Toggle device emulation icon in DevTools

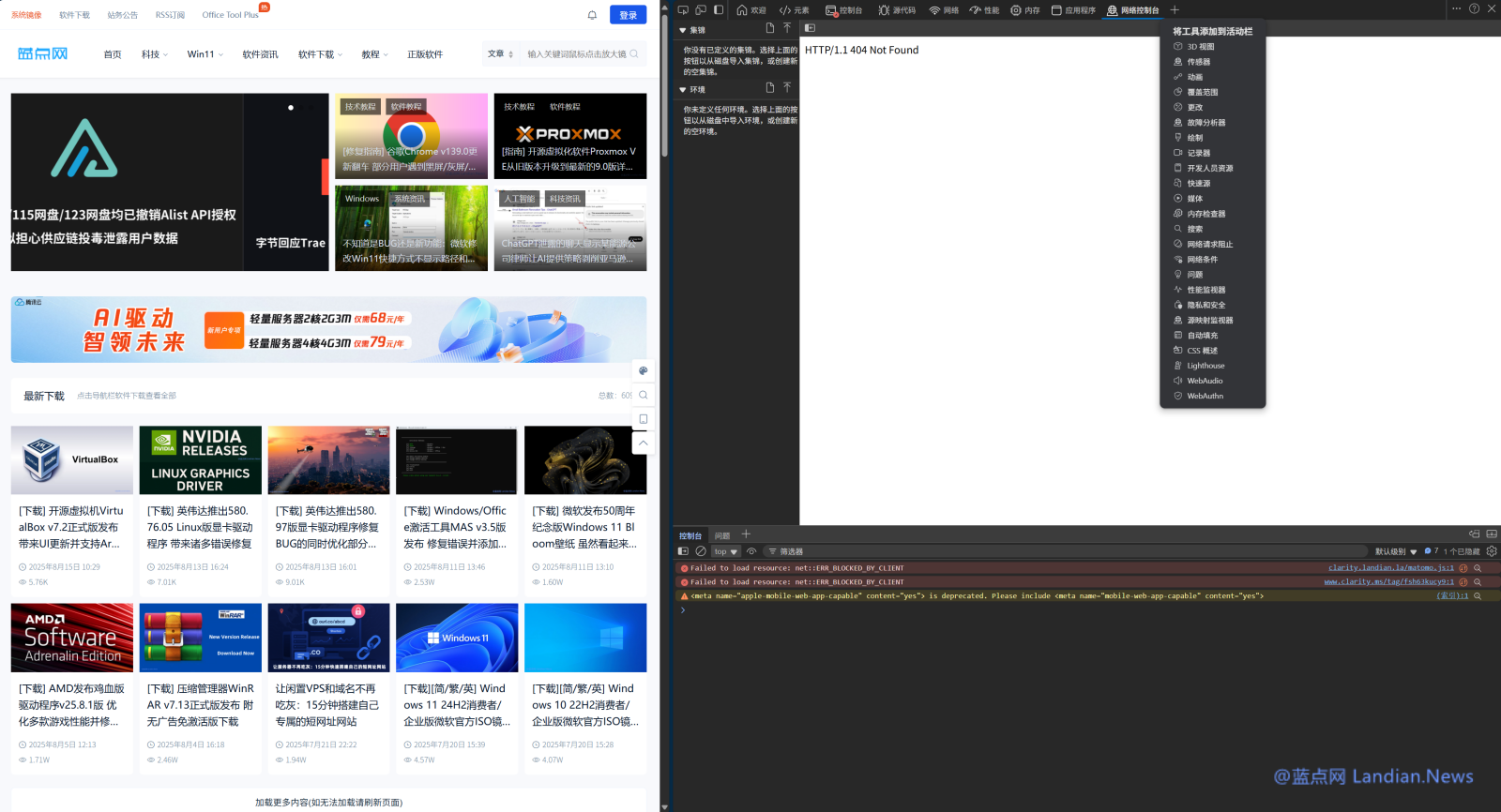[701, 10]
